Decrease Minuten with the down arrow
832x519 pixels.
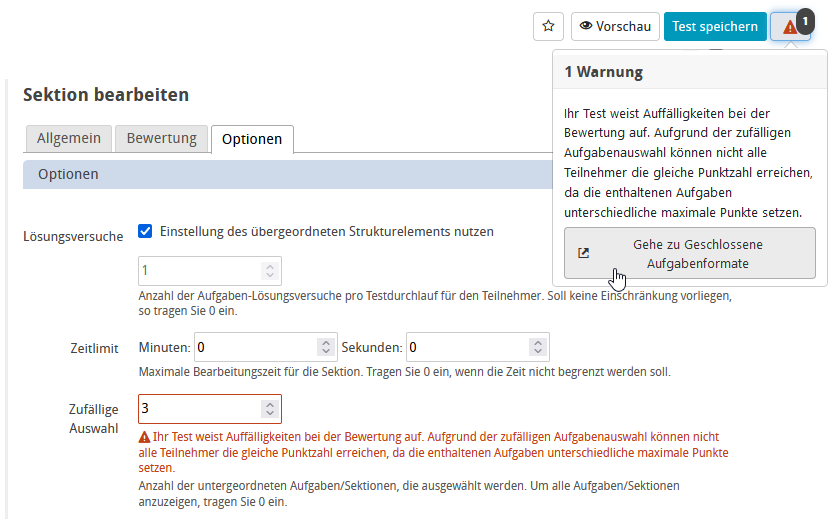pyautogui.click(x=326, y=352)
